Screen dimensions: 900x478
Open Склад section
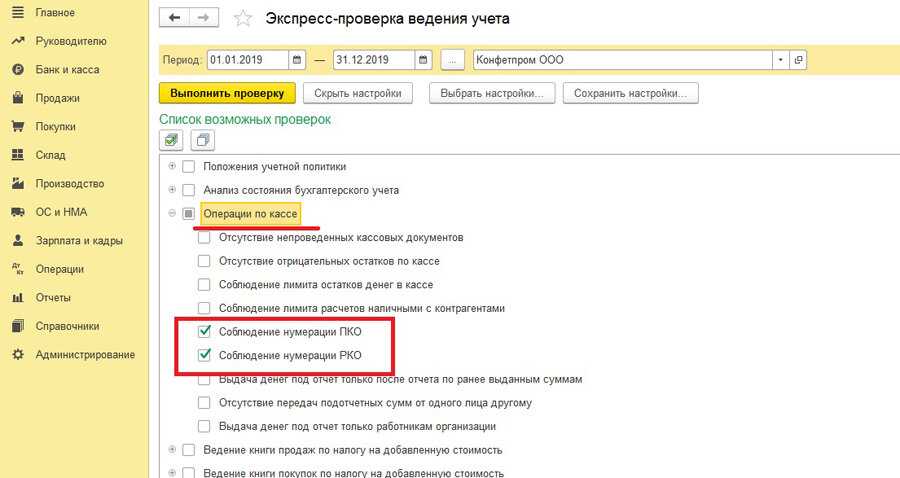tap(51, 155)
